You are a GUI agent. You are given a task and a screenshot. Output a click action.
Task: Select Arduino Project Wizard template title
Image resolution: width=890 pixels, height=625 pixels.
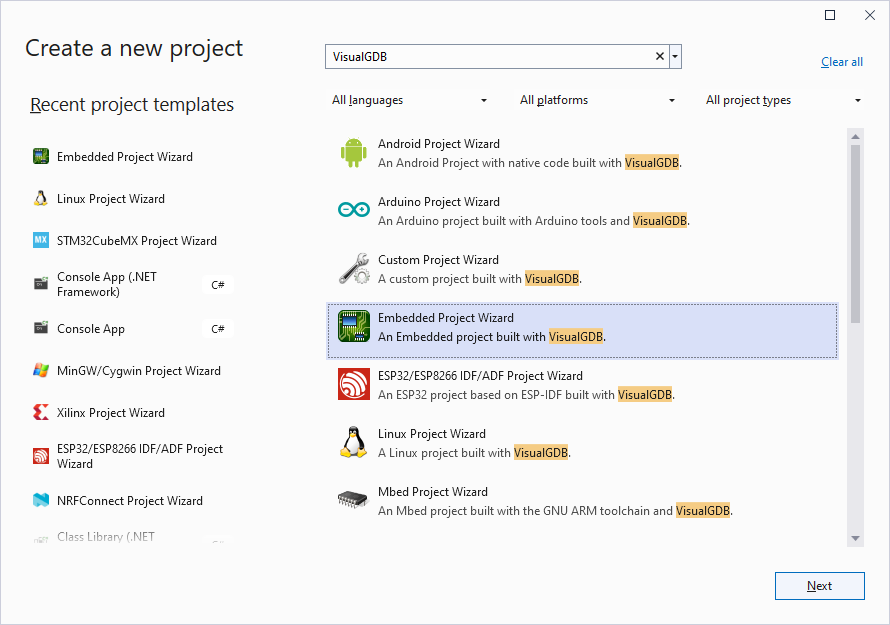point(439,202)
